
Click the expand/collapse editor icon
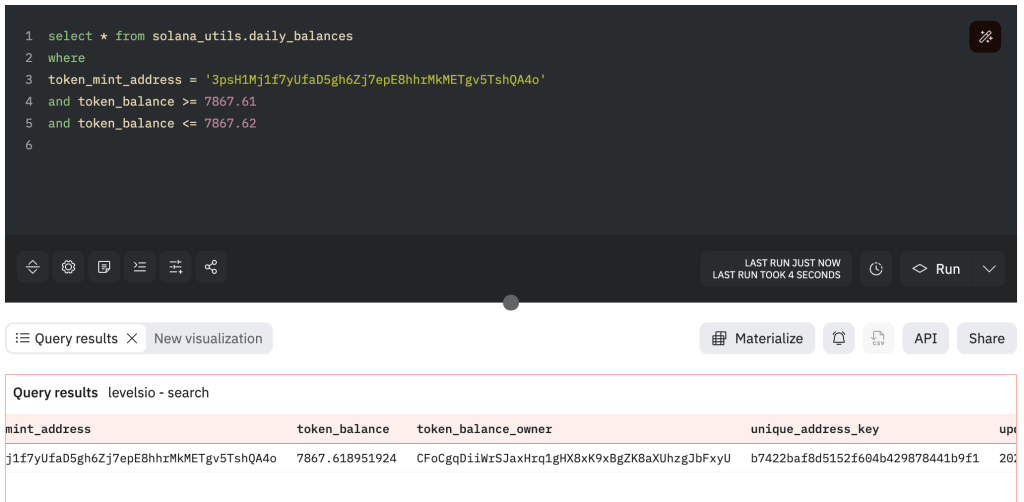point(33,268)
